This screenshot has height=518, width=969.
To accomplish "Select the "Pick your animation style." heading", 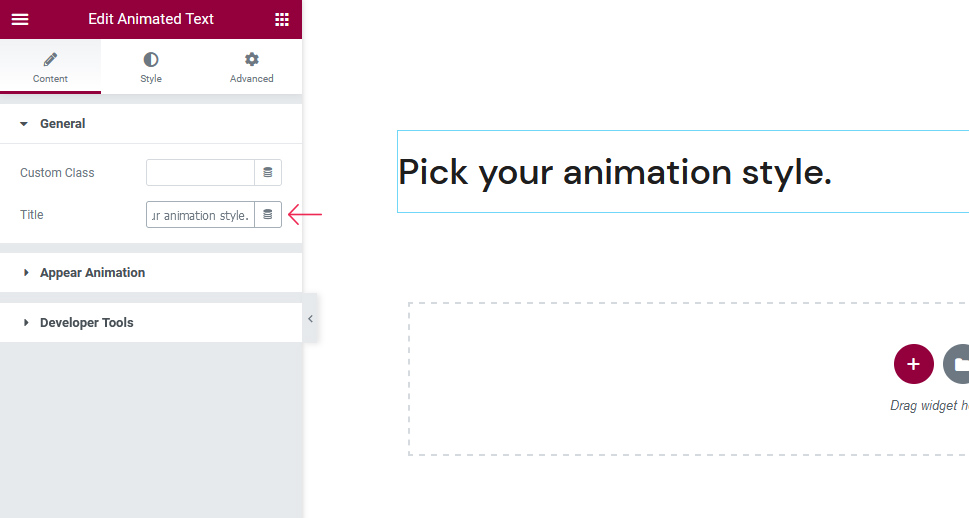I will click(x=615, y=172).
